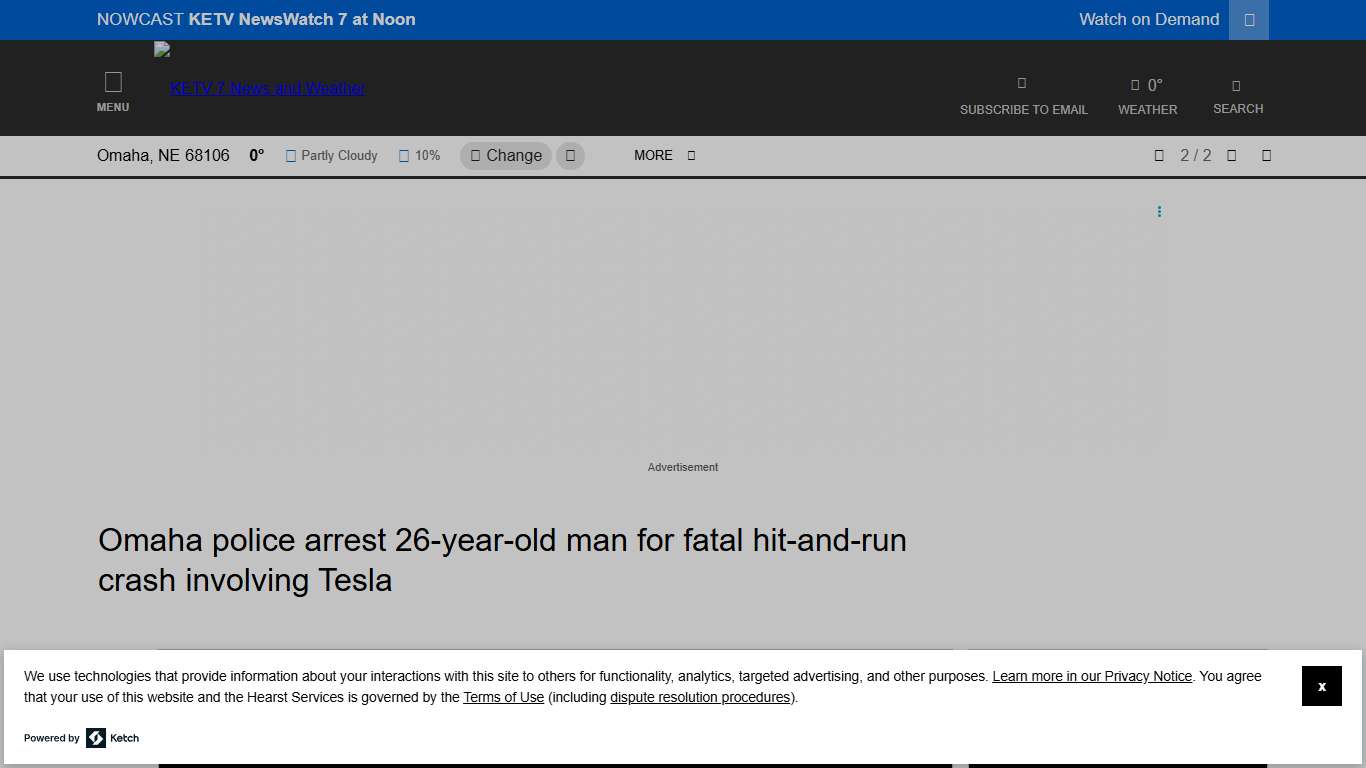Expand the alerts counter showing 2/2
Screen dimensions: 1366x768
1196,155
